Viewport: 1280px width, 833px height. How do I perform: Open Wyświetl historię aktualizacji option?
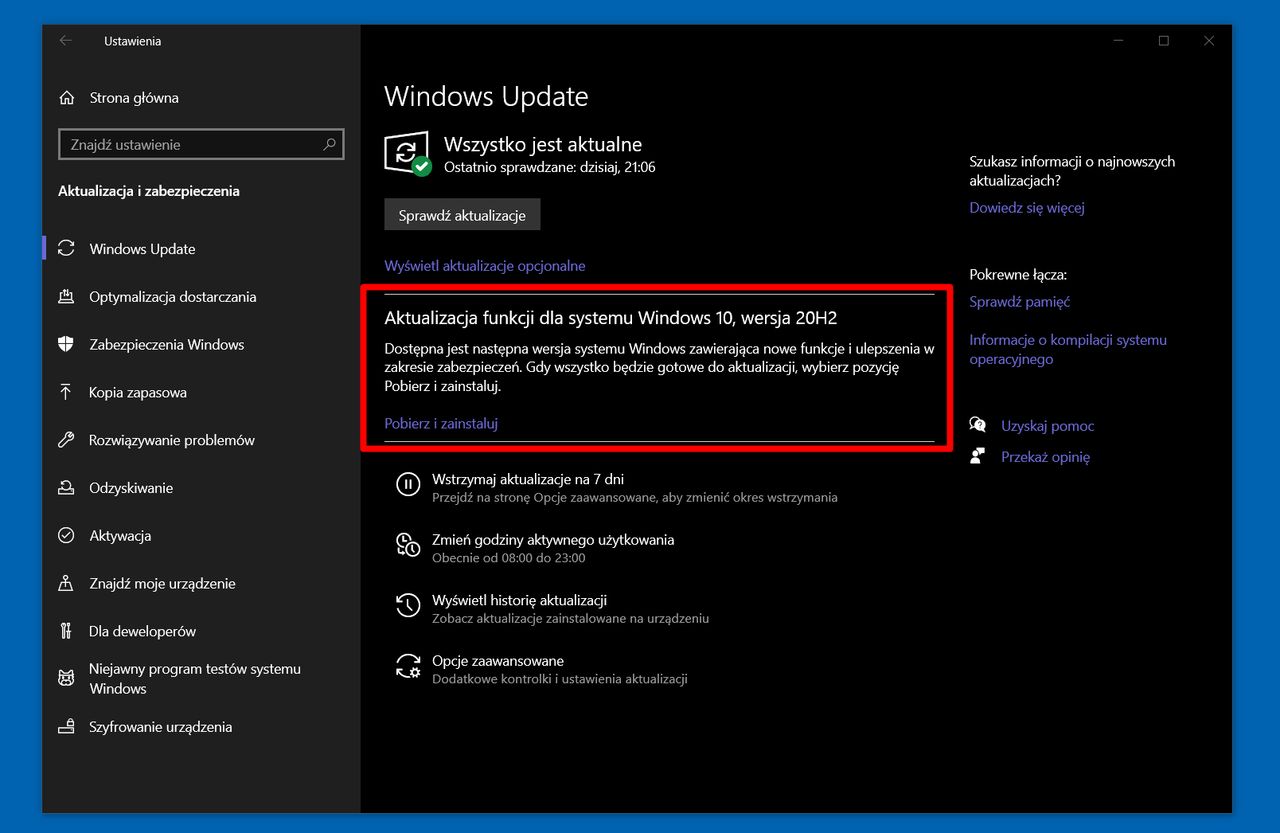point(520,600)
